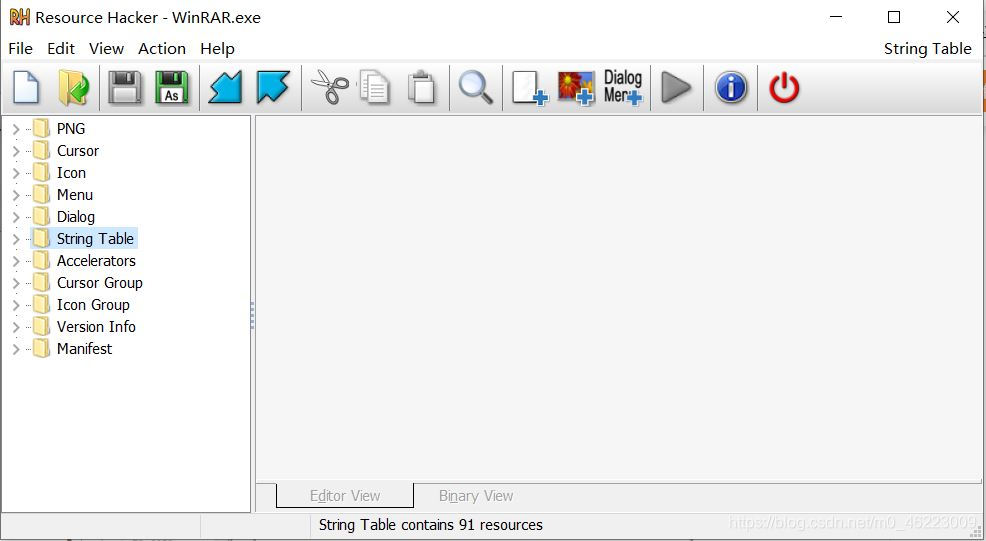The image size is (986, 541).
Task: Open info via blue i icon
Action: [731, 87]
